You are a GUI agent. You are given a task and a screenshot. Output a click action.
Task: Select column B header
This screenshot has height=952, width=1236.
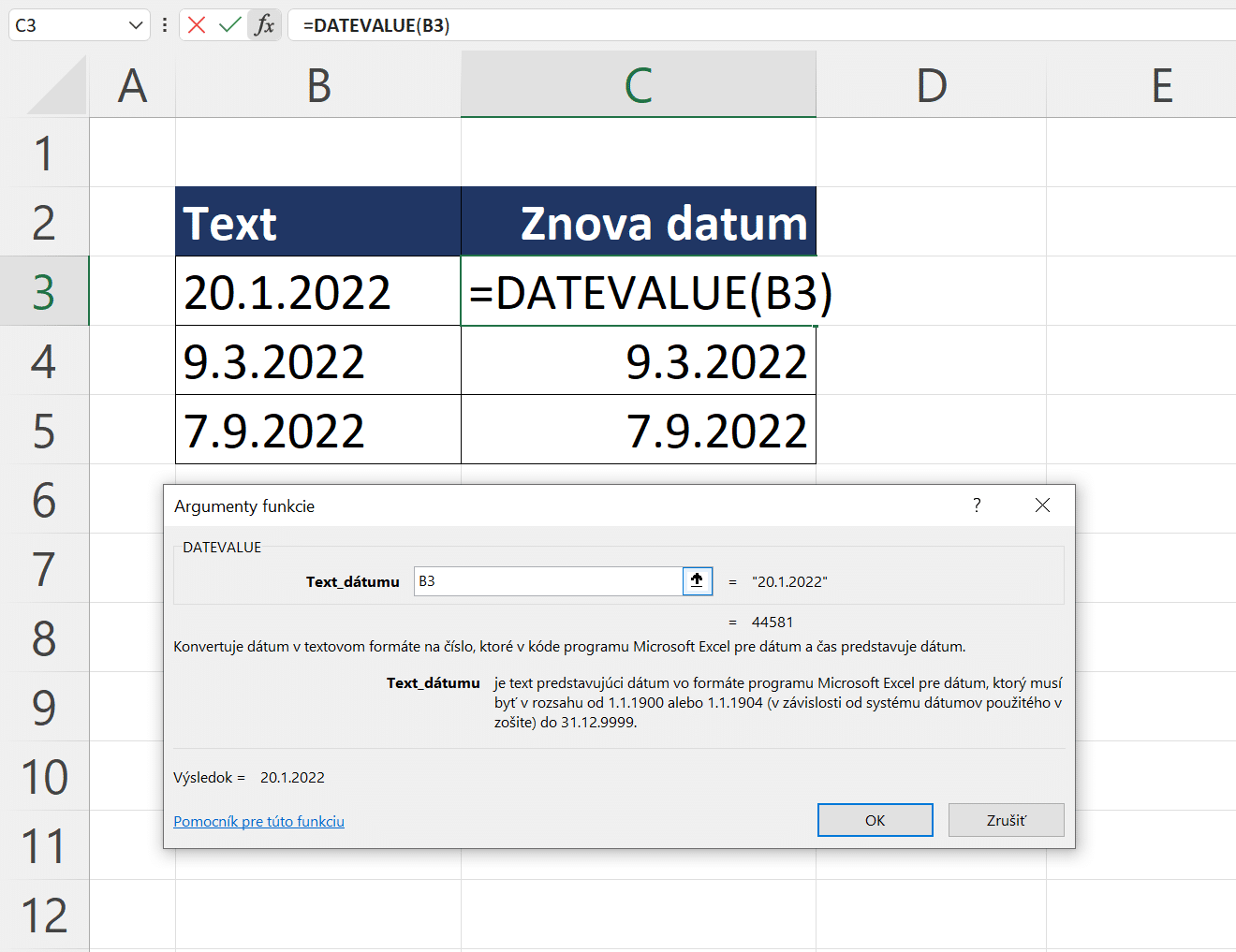coord(318,85)
